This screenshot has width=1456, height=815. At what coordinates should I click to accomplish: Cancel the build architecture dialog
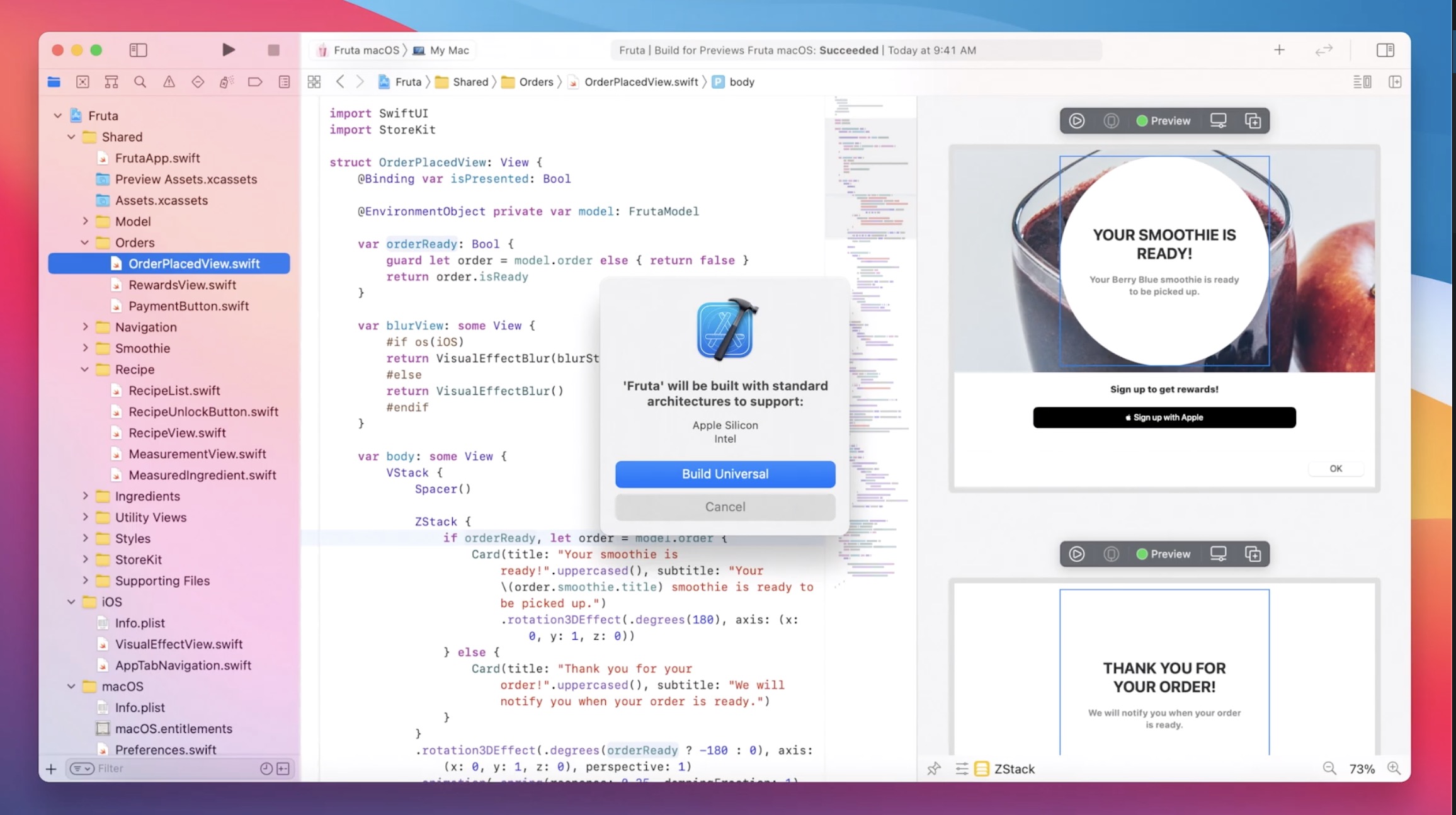725,507
